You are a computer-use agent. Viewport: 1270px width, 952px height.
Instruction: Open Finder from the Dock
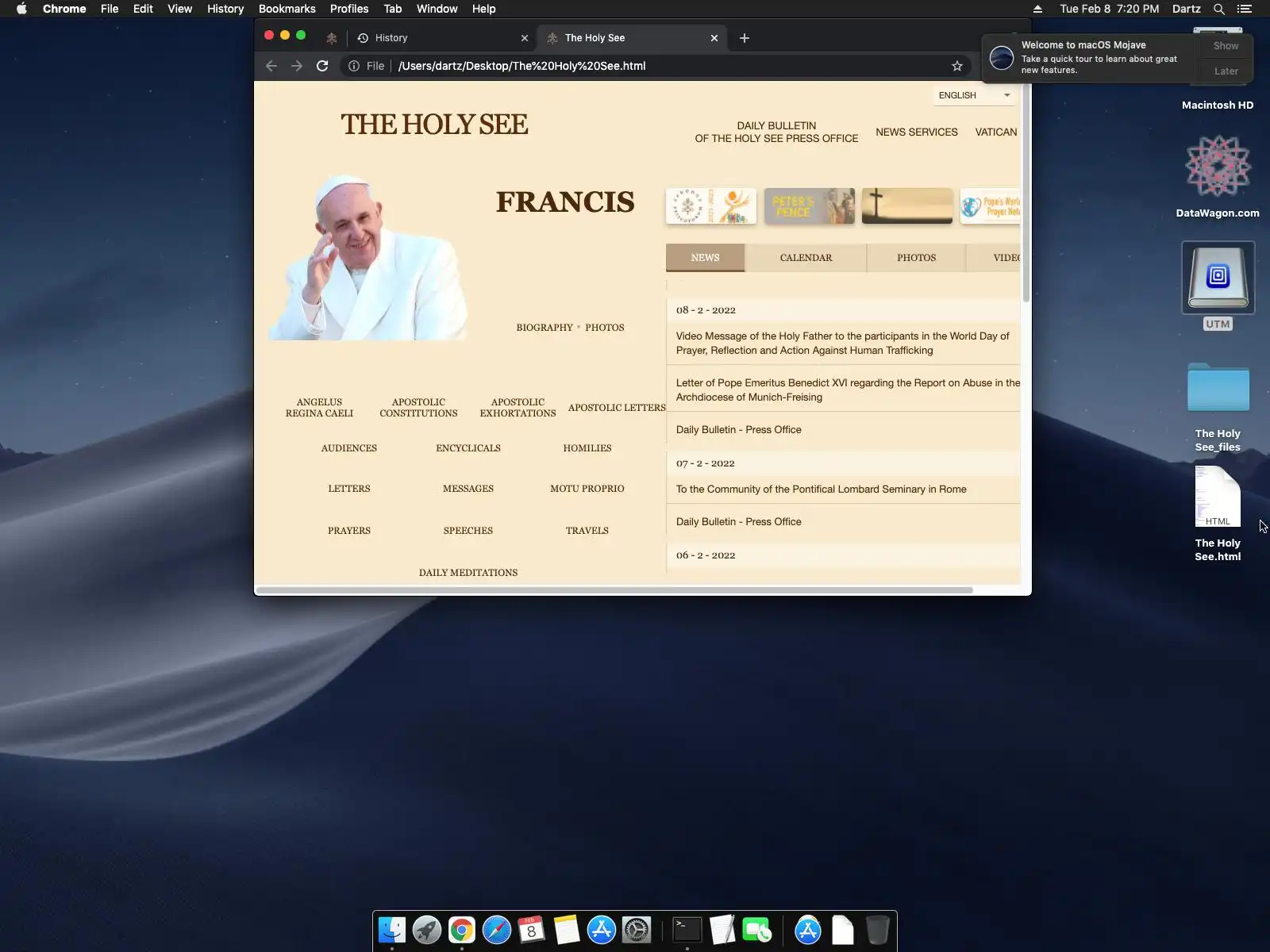coord(392,930)
